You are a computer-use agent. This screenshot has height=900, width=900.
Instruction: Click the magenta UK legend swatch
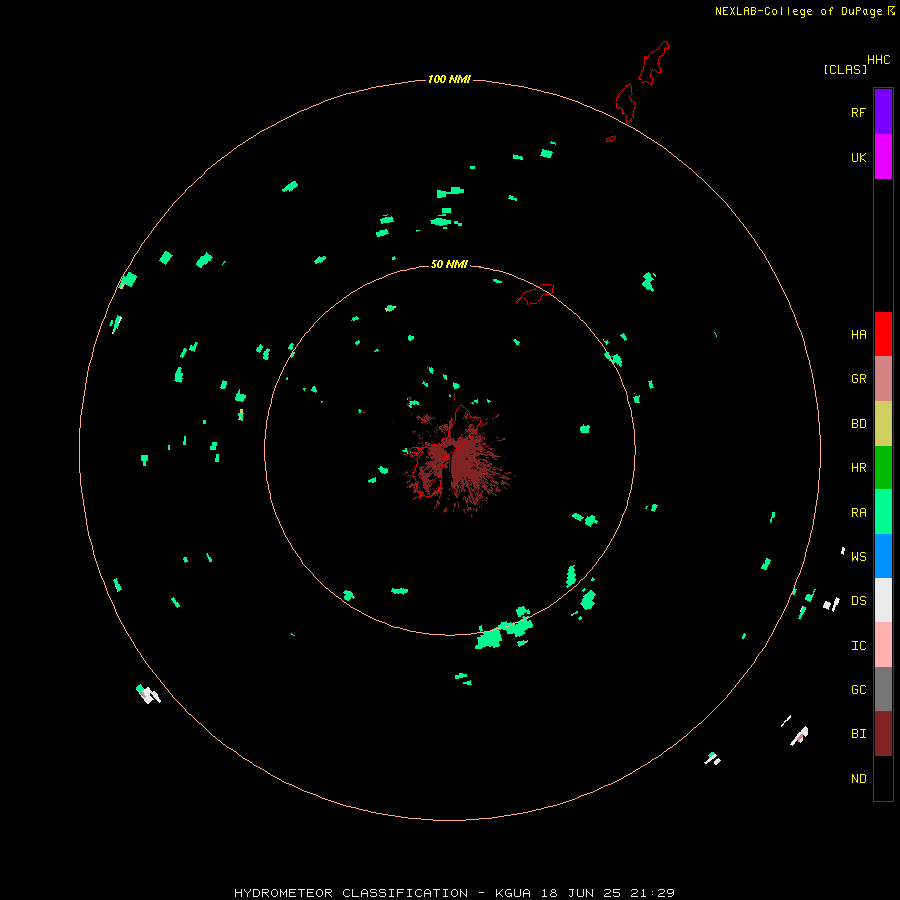tap(883, 157)
